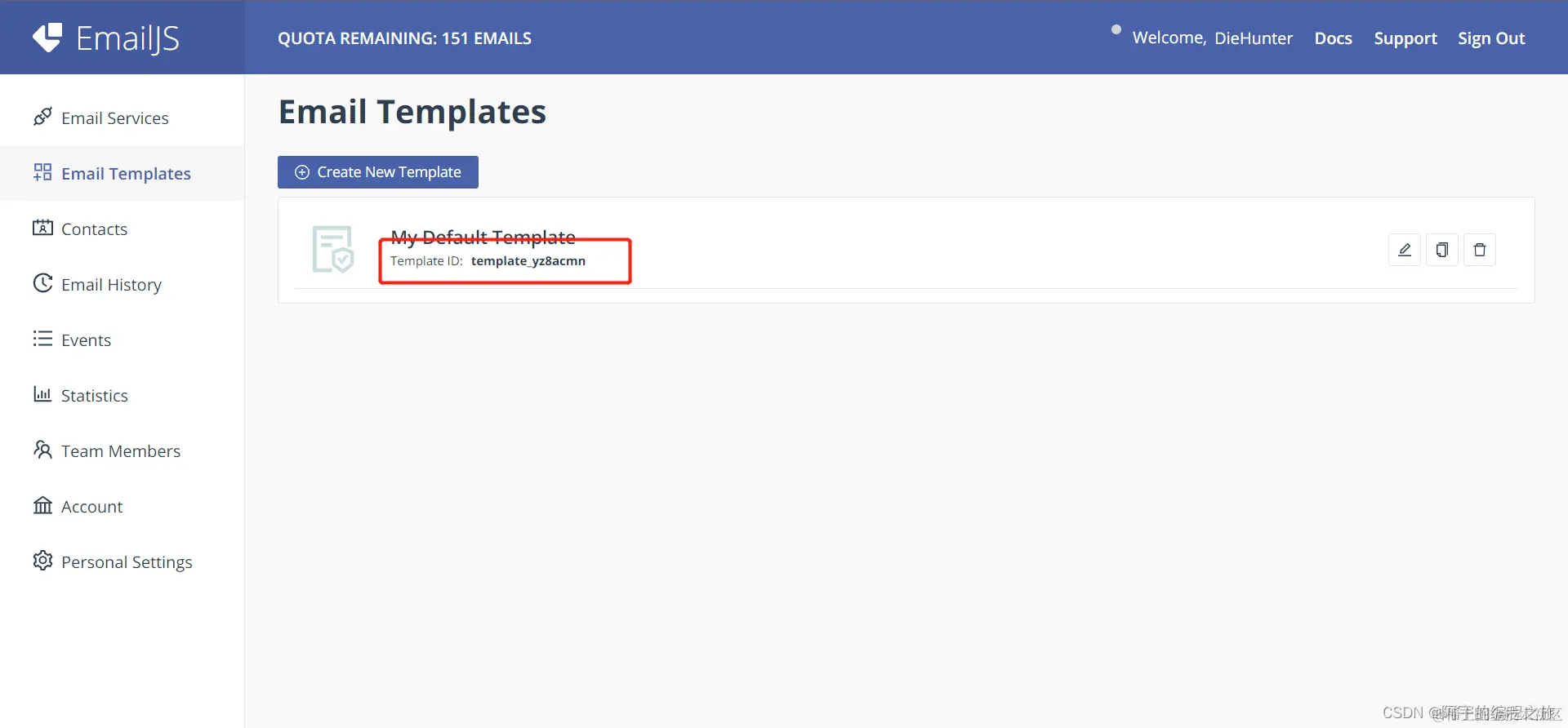
Task: Open My Default Template title
Action: [483, 237]
